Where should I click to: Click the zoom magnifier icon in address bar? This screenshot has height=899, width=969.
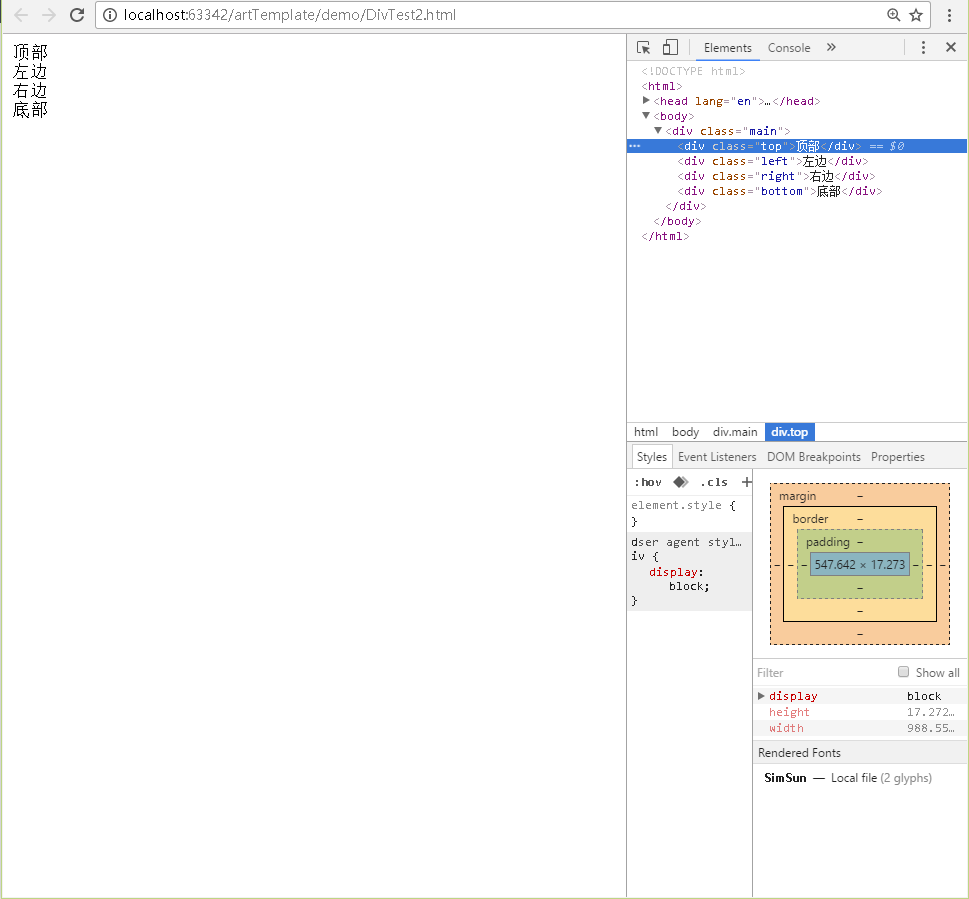894,15
